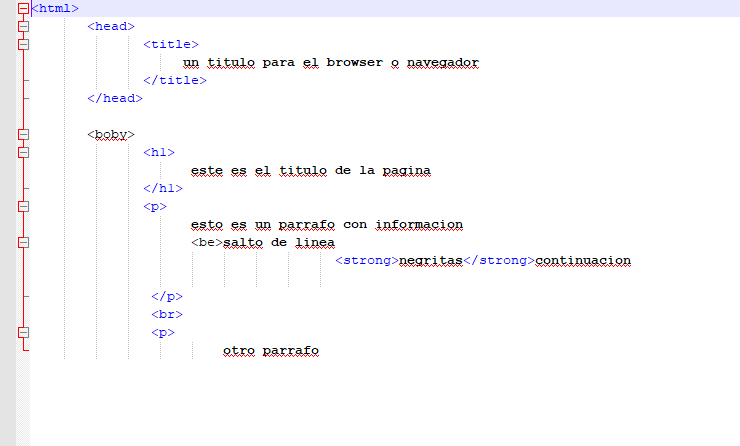Click the br tag line
Viewport: 740px width, 446px height.
point(166,314)
